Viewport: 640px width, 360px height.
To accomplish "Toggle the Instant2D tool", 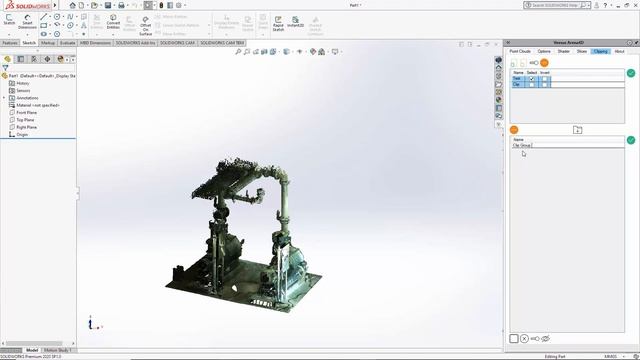I will (x=295, y=22).
